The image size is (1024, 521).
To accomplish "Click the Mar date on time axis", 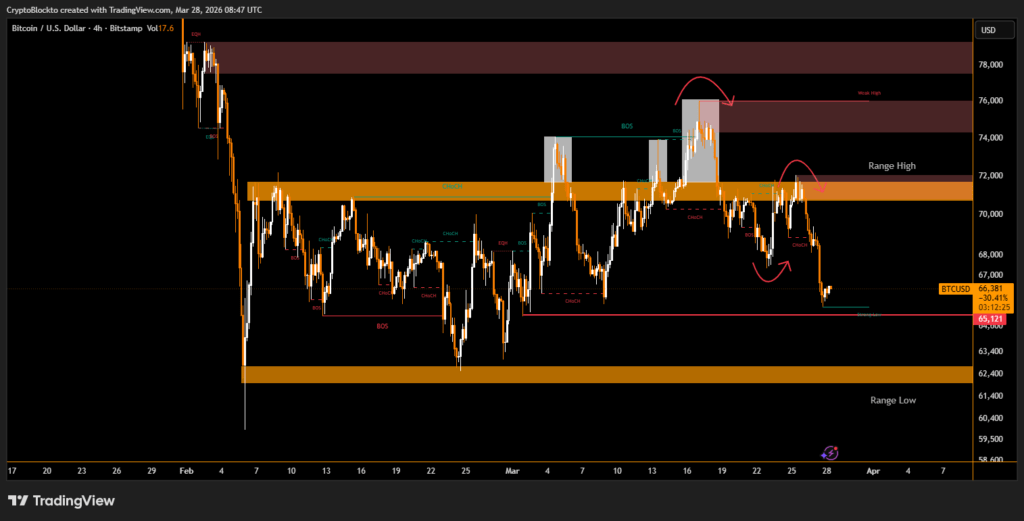I will (x=513, y=468).
